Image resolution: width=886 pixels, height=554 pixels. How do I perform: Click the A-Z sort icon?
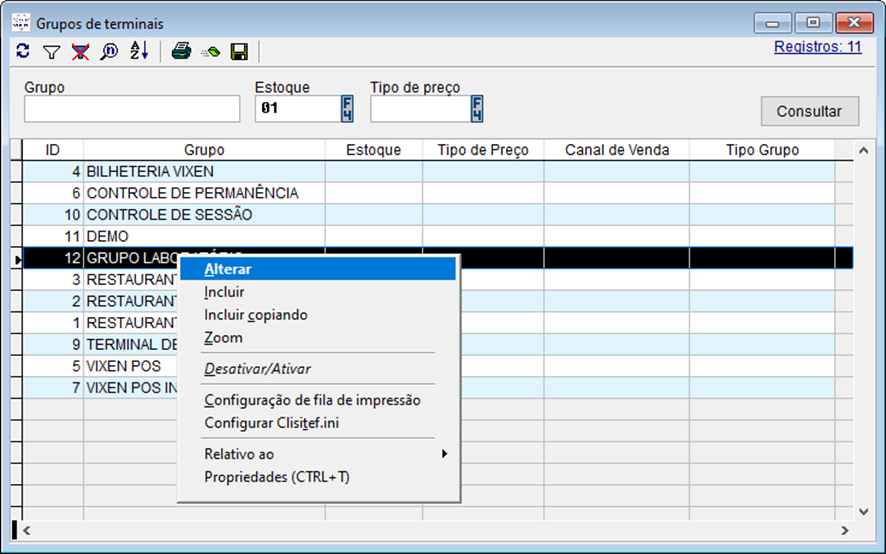(x=138, y=51)
